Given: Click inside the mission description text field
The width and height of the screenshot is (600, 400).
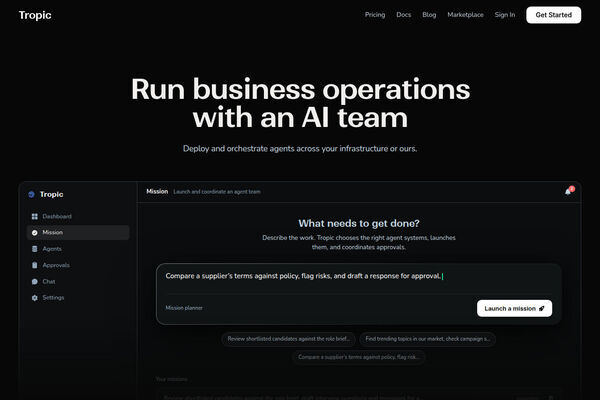Looking at the screenshot, I should click(359, 276).
